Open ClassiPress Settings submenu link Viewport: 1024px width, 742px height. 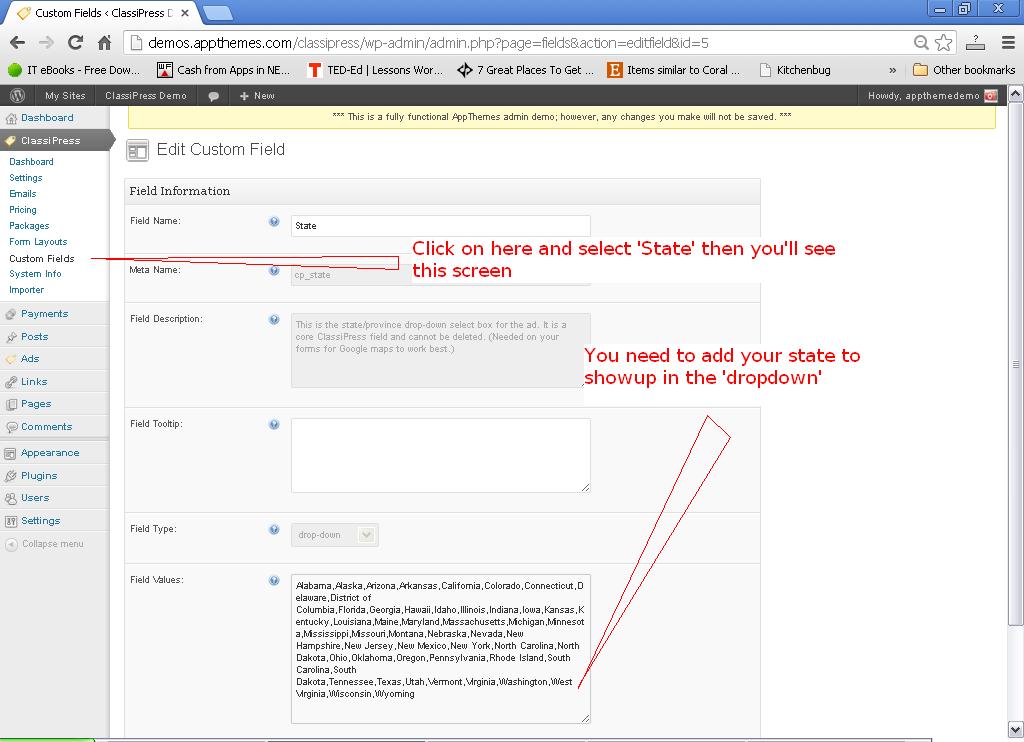[x=25, y=178]
